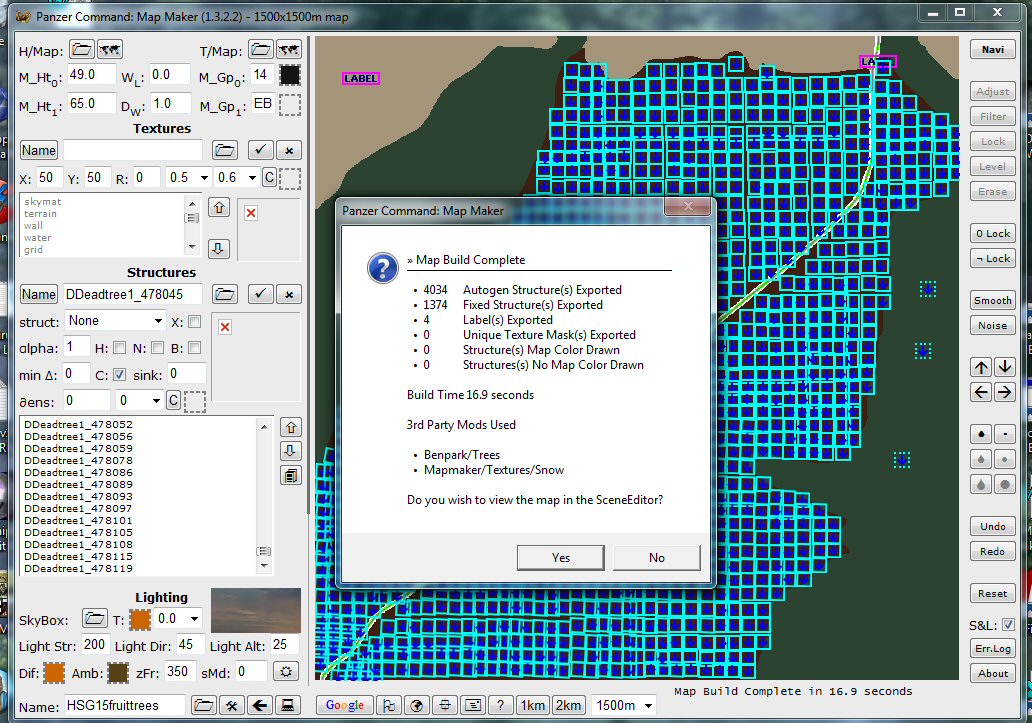The width and height of the screenshot is (1032, 723).
Task: Remove texture with Textures x button
Action: coord(289,150)
